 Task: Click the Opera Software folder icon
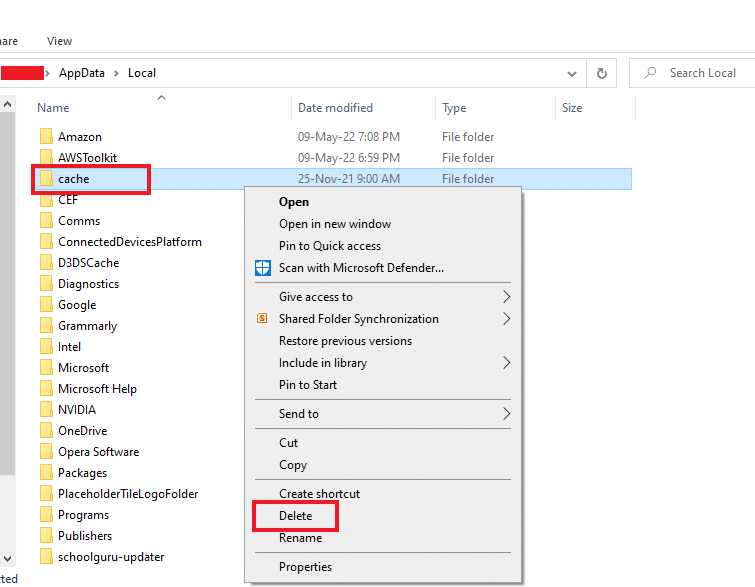point(46,452)
